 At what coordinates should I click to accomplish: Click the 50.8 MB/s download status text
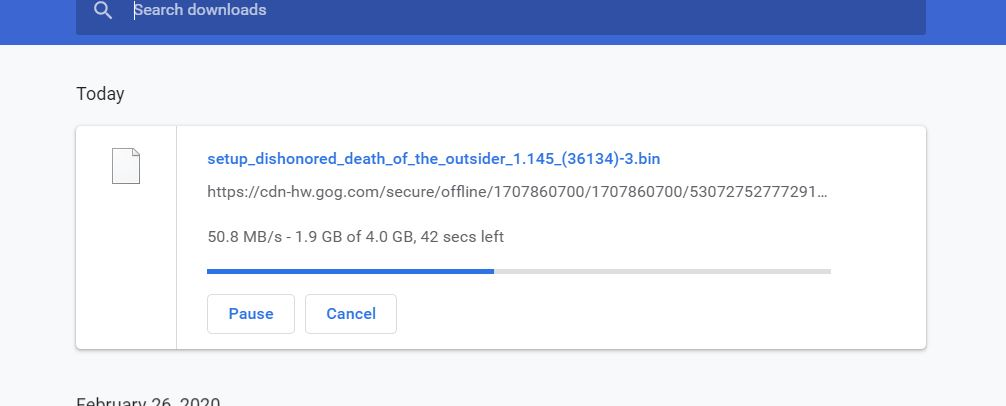(244, 237)
